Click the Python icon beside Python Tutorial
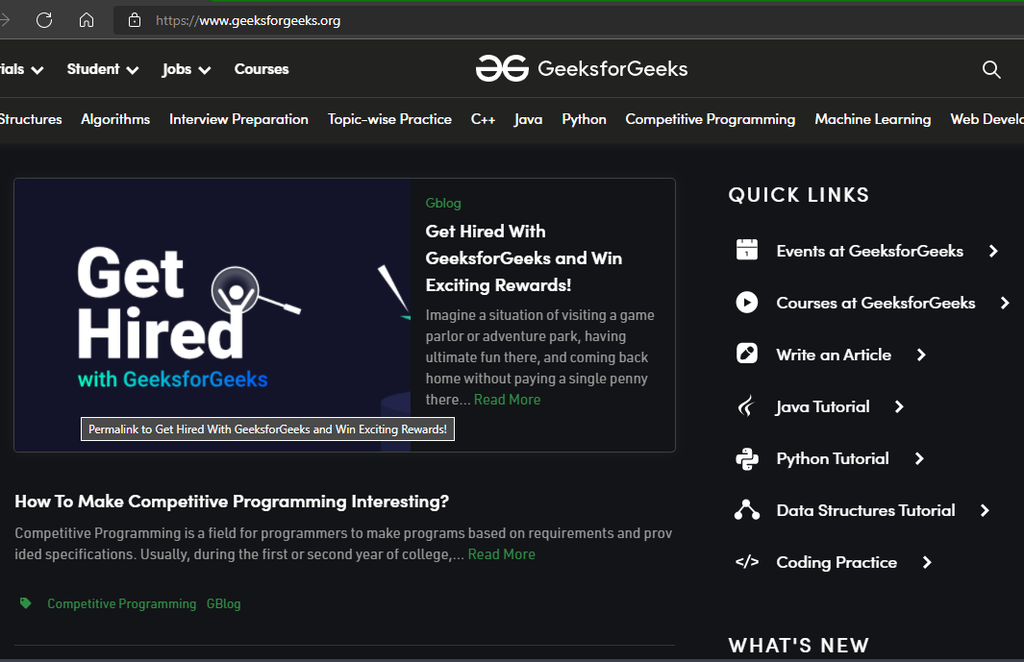1024x662 pixels. pos(746,458)
